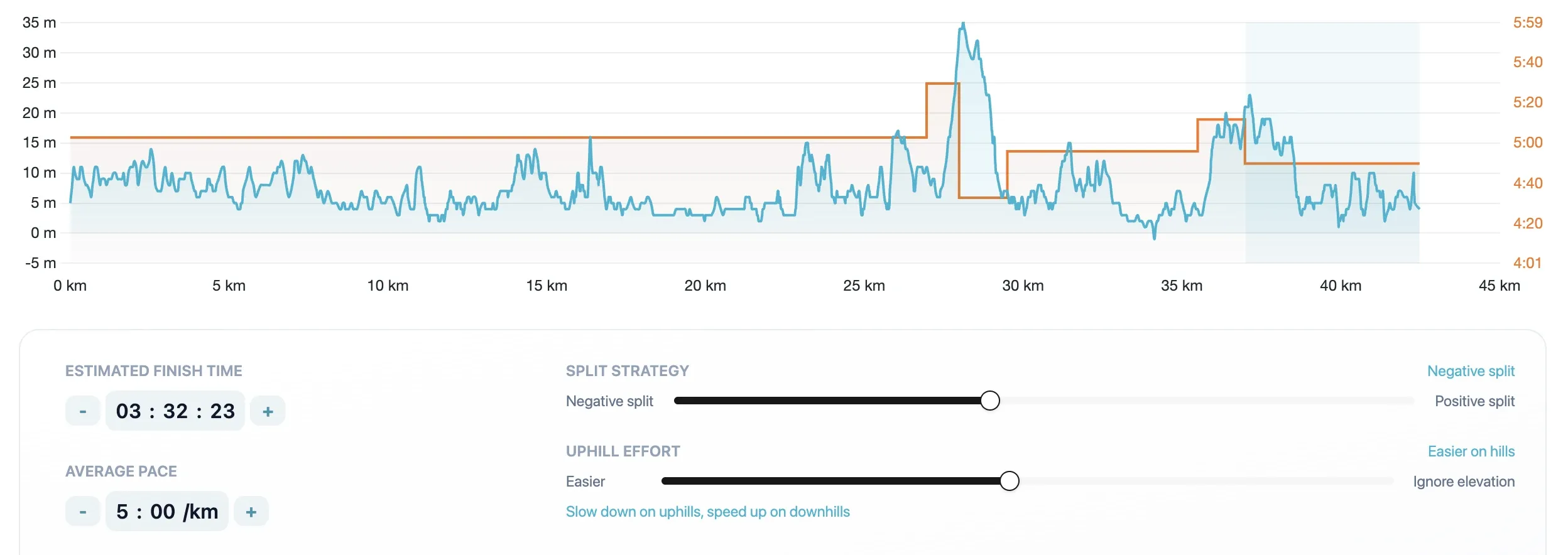Click the Ignore elevation end of uphill slider
The height and width of the screenshot is (555, 1568).
(1464, 482)
